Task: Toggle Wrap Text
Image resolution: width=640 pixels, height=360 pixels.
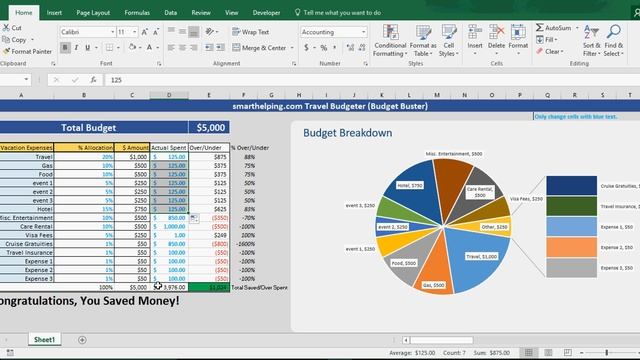Action: 251,31
